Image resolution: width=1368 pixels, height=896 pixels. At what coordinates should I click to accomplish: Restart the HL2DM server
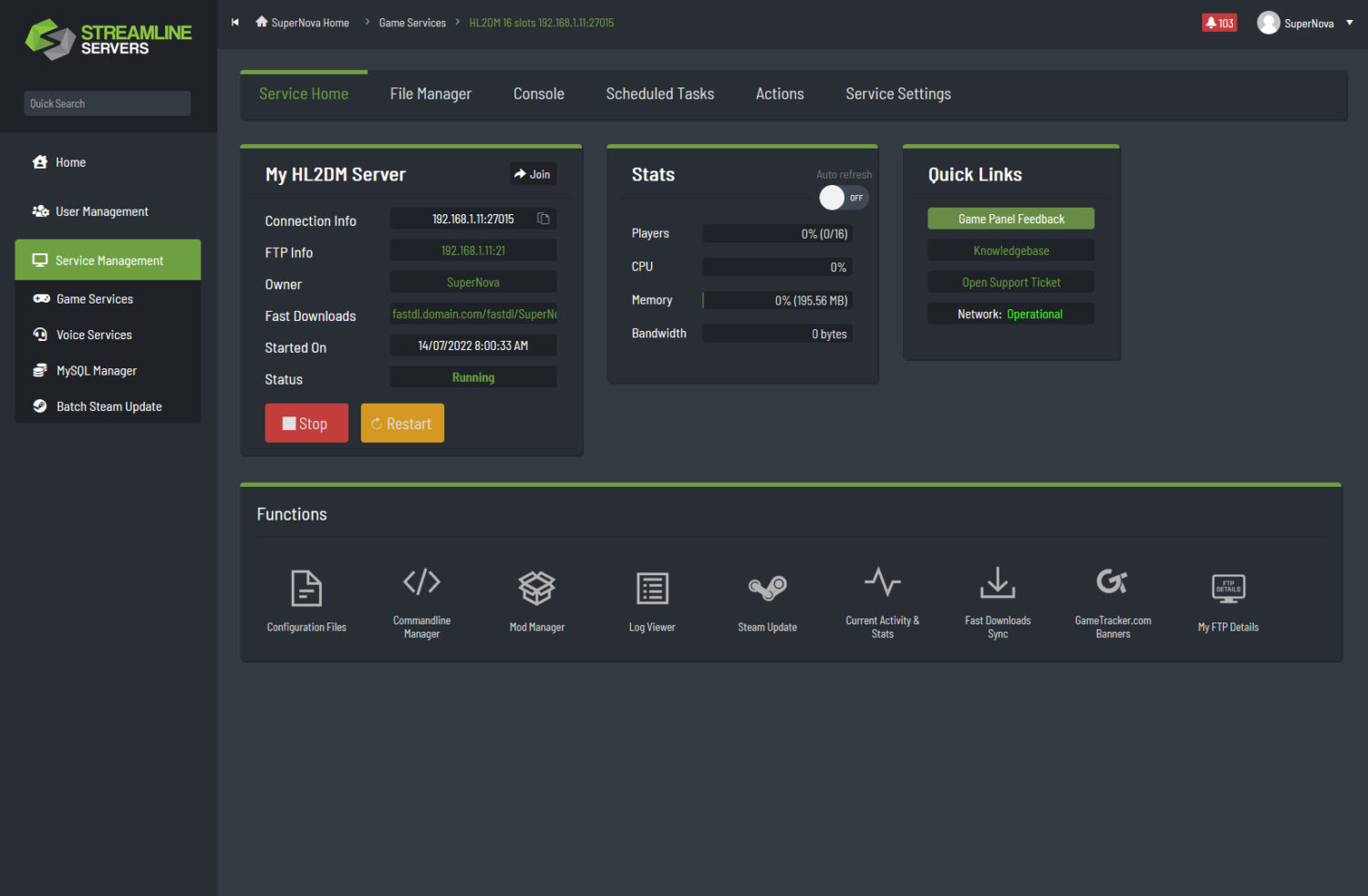click(x=402, y=423)
